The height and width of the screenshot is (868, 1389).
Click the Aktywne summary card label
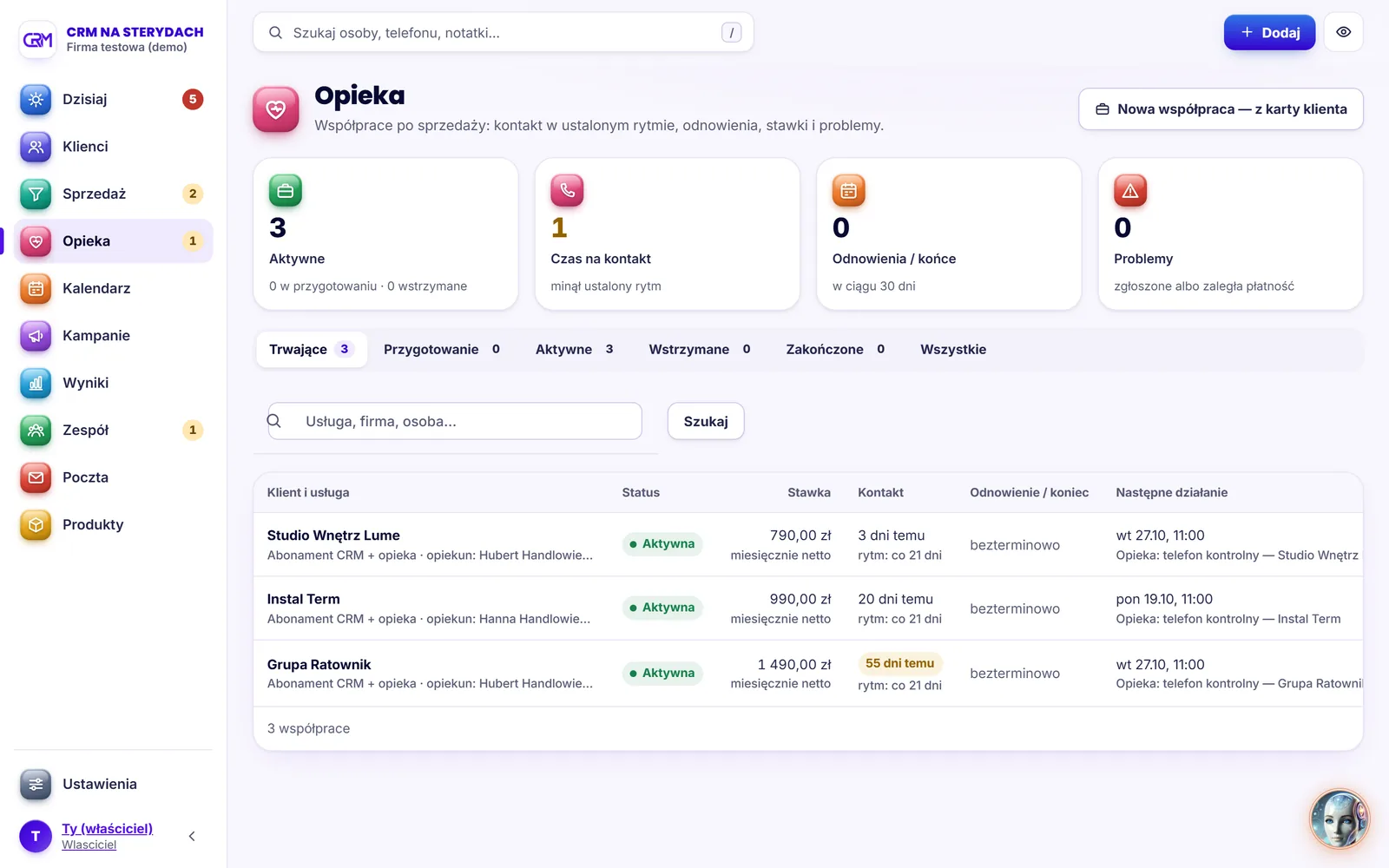pyautogui.click(x=297, y=259)
